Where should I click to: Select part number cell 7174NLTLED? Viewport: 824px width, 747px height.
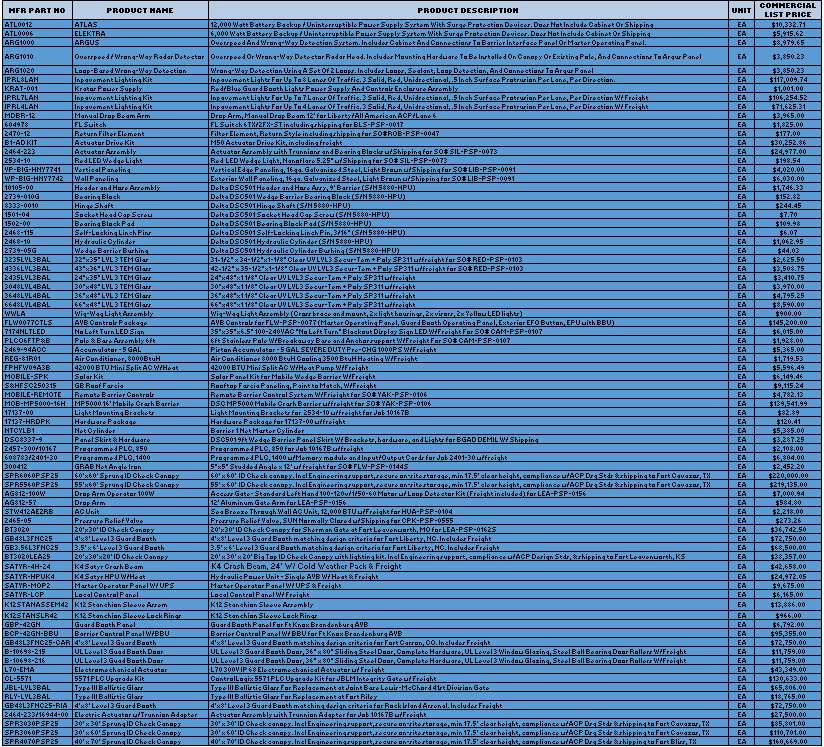point(37,332)
